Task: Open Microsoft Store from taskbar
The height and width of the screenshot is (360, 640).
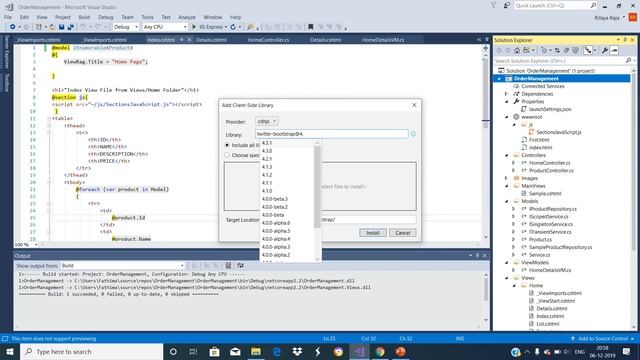Action: (x=214, y=351)
